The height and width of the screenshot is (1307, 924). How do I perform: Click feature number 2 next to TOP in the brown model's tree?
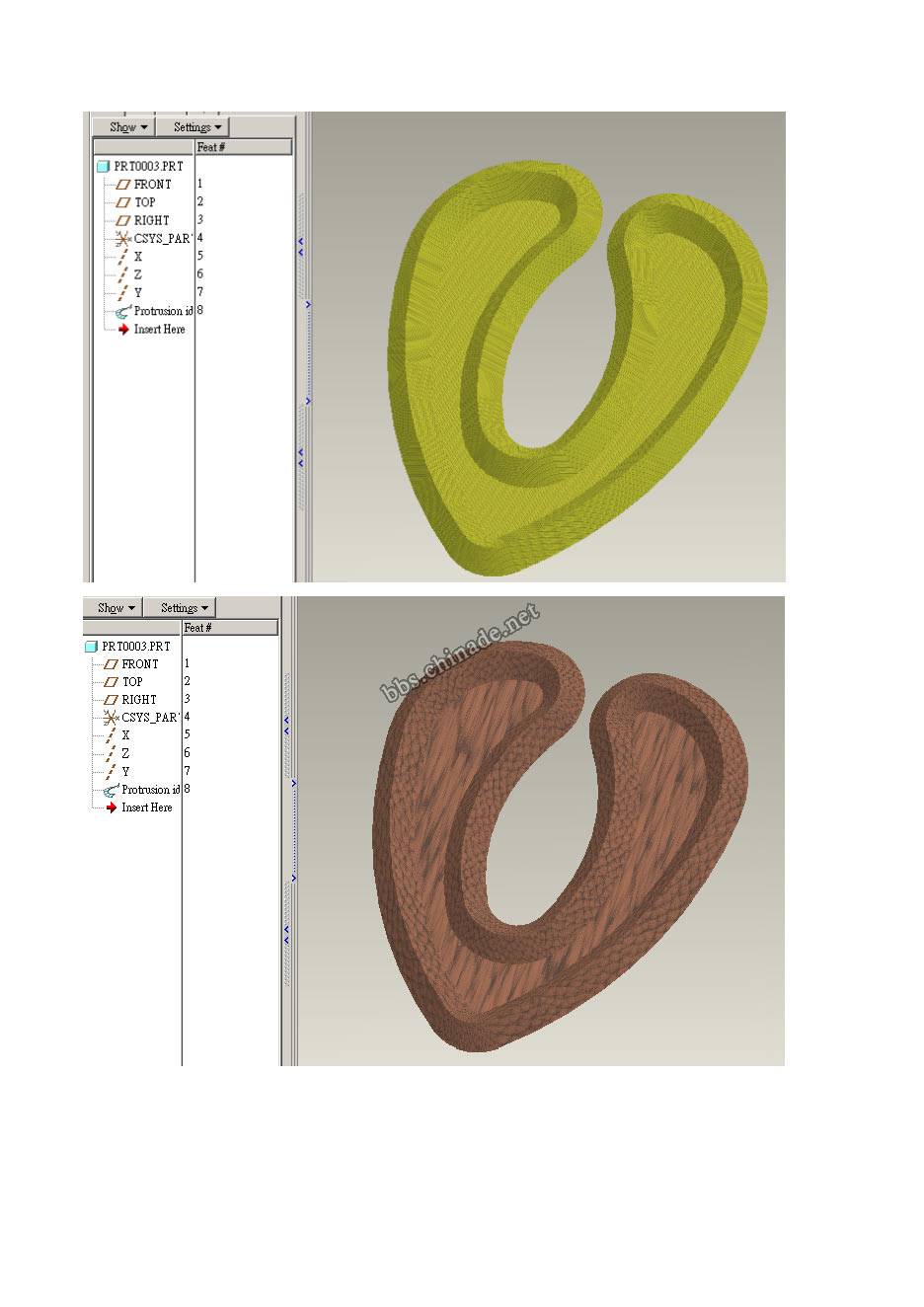click(x=188, y=681)
